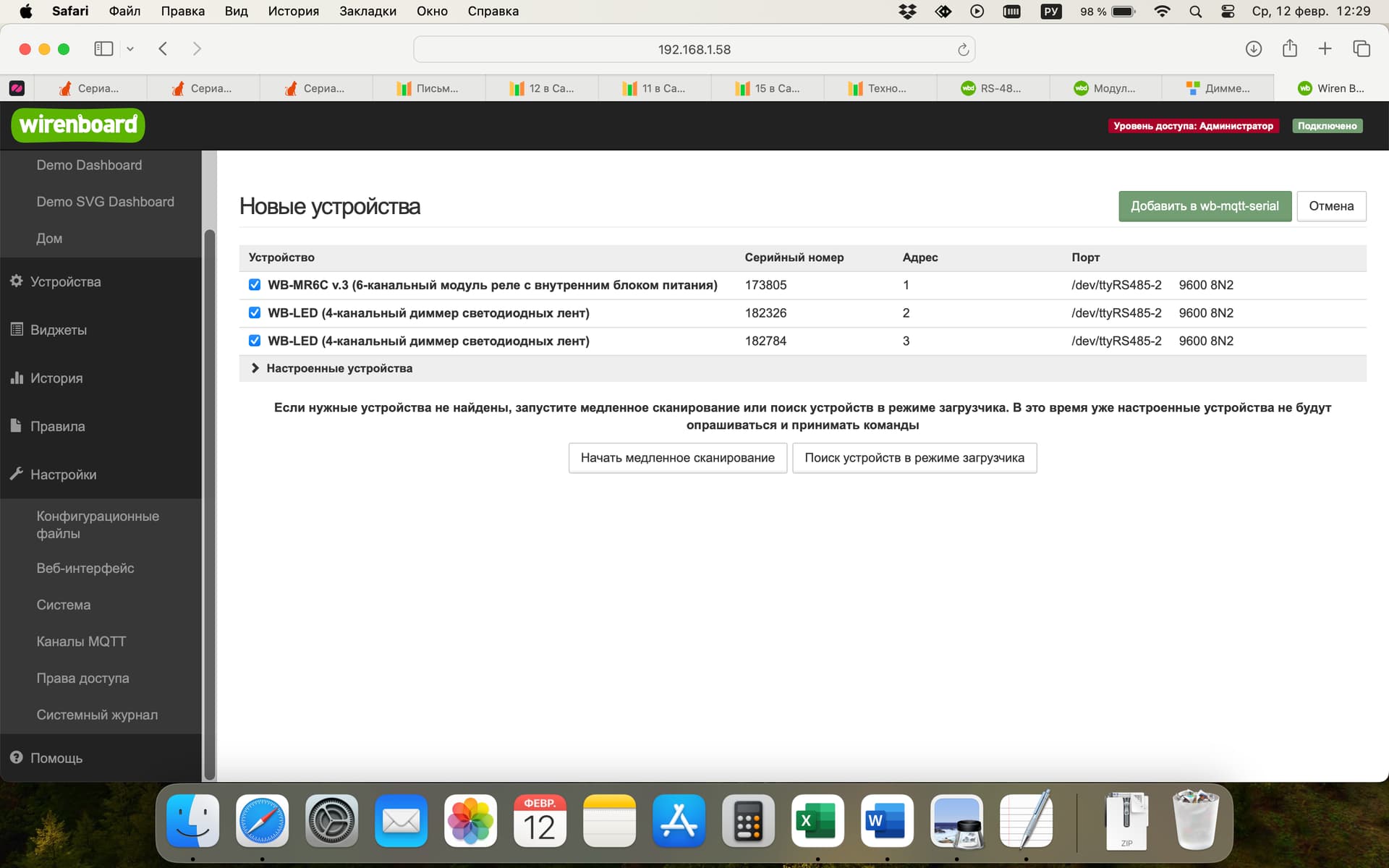Viewport: 1389px width, 868px height.
Task: Click the Safari page reload icon
Action: click(963, 49)
